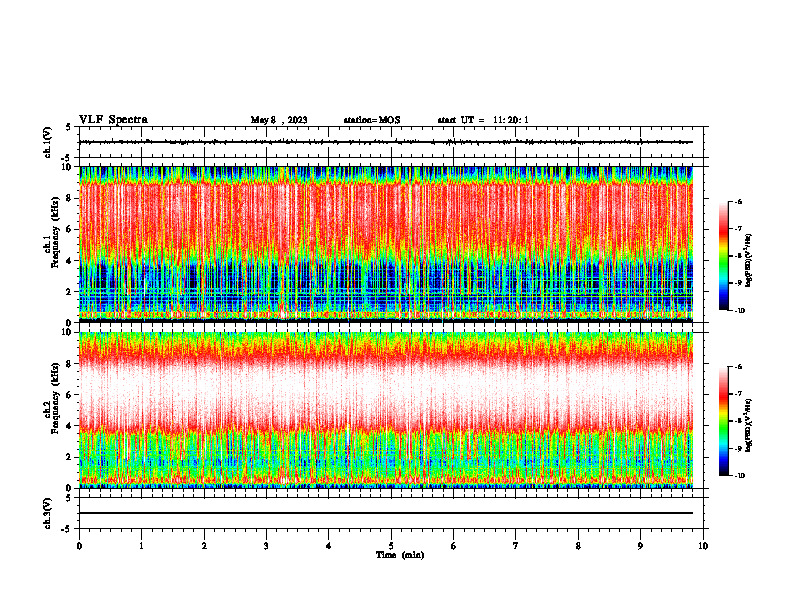792x612 pixels.
Task: Click time axis tick label "5"
Action: pos(391,546)
